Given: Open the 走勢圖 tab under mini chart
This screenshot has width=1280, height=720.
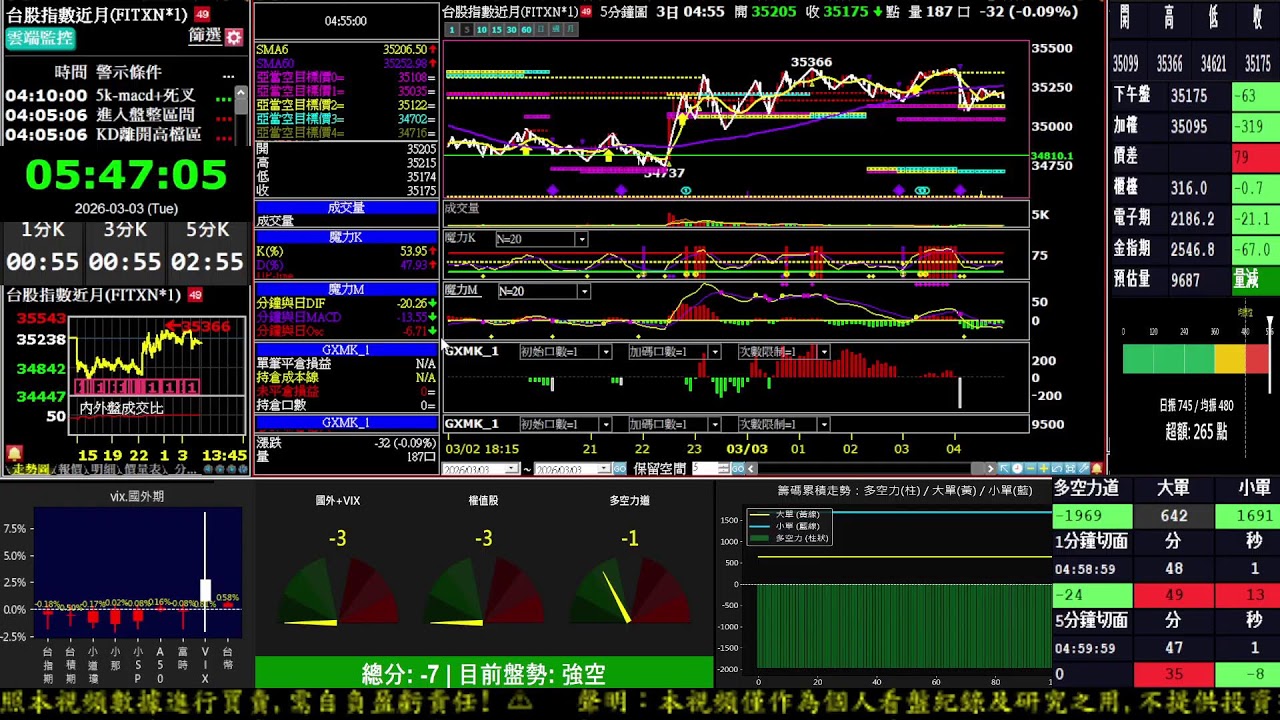Looking at the screenshot, I should click(x=29, y=469).
